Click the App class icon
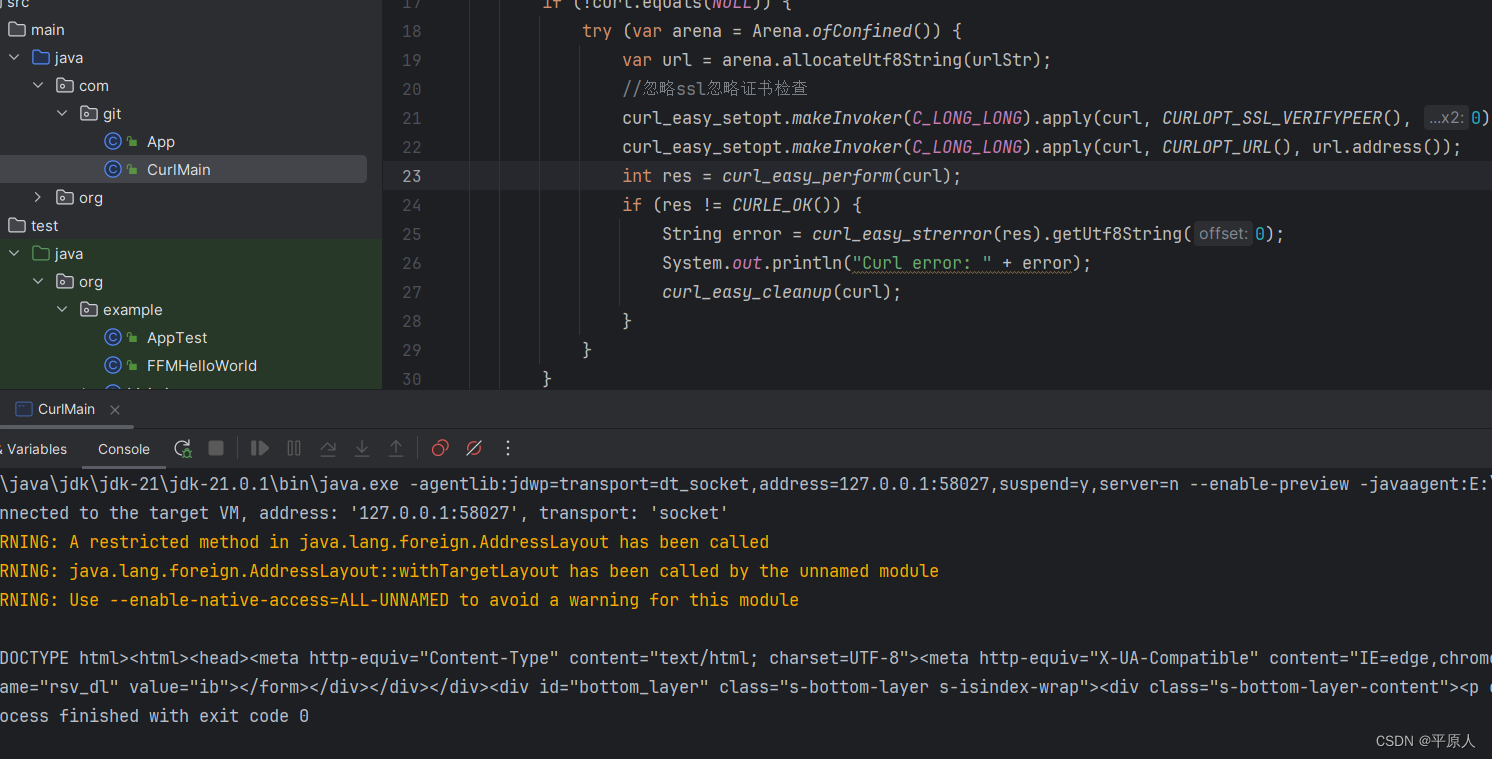Image resolution: width=1492 pixels, height=759 pixels. pyautogui.click(x=113, y=142)
